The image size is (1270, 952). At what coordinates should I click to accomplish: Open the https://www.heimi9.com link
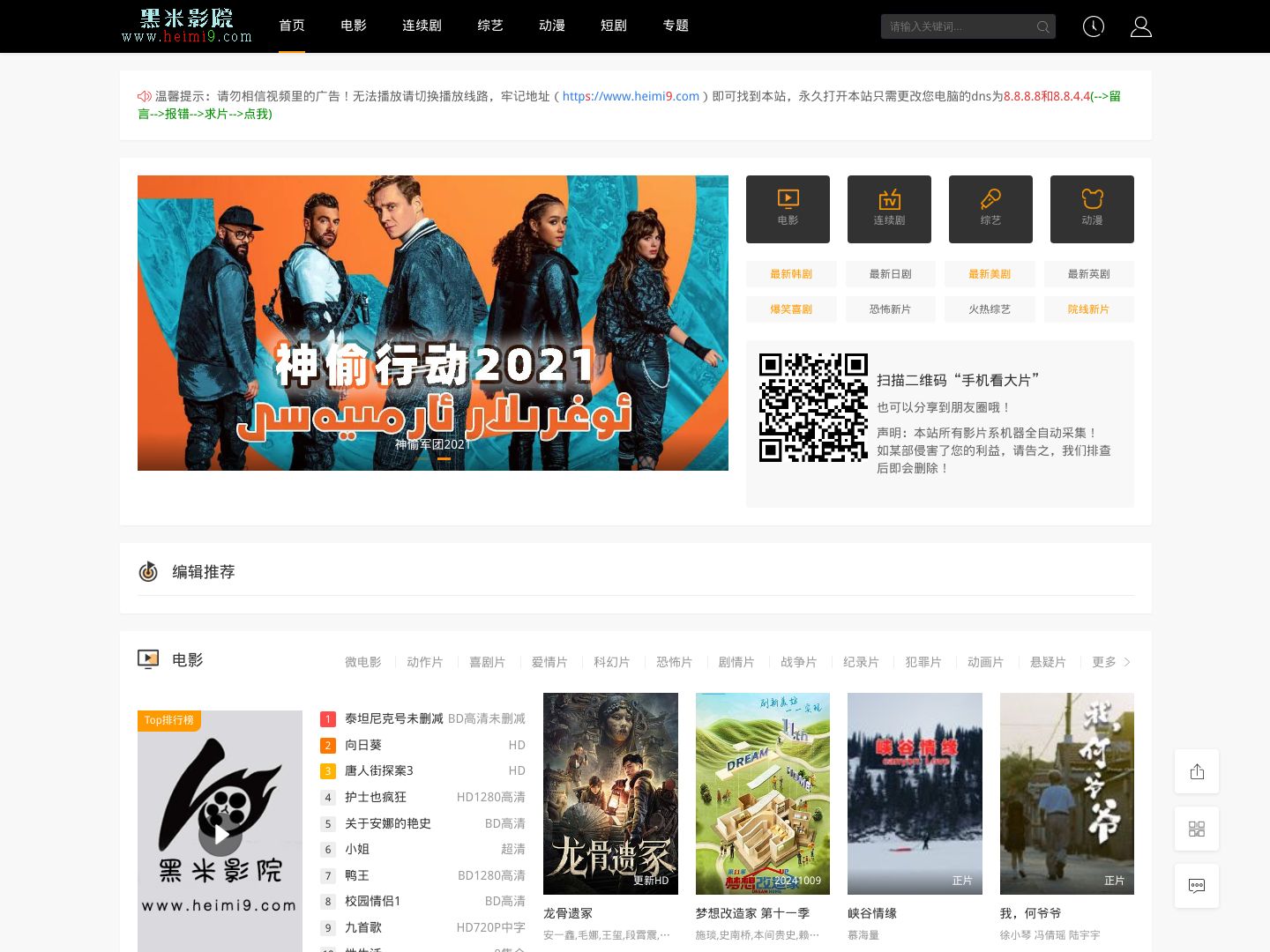coord(631,96)
